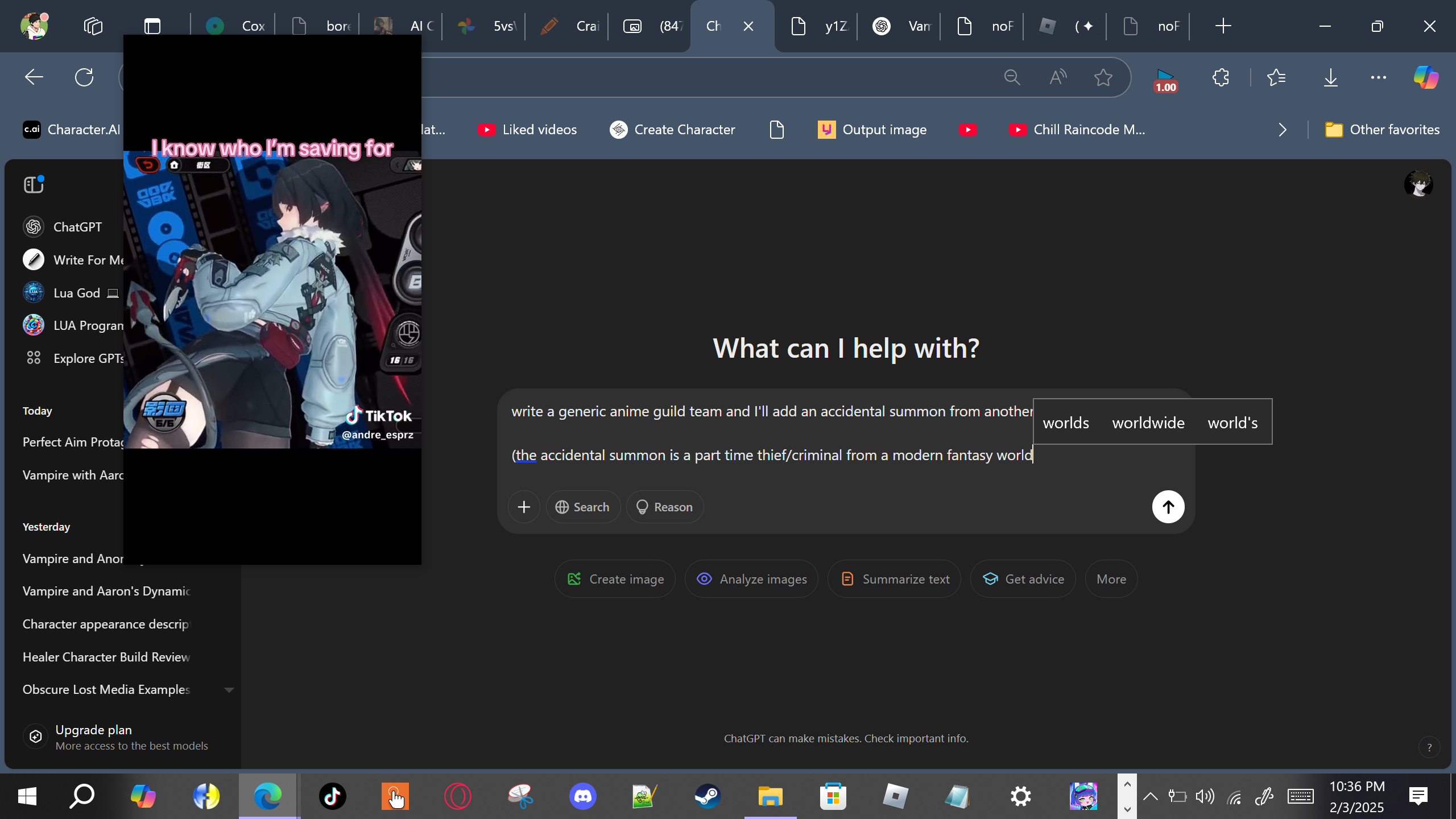Select the 'worldwide' autocomplete suggestion
This screenshot has height=819, width=1456.
point(1148,423)
